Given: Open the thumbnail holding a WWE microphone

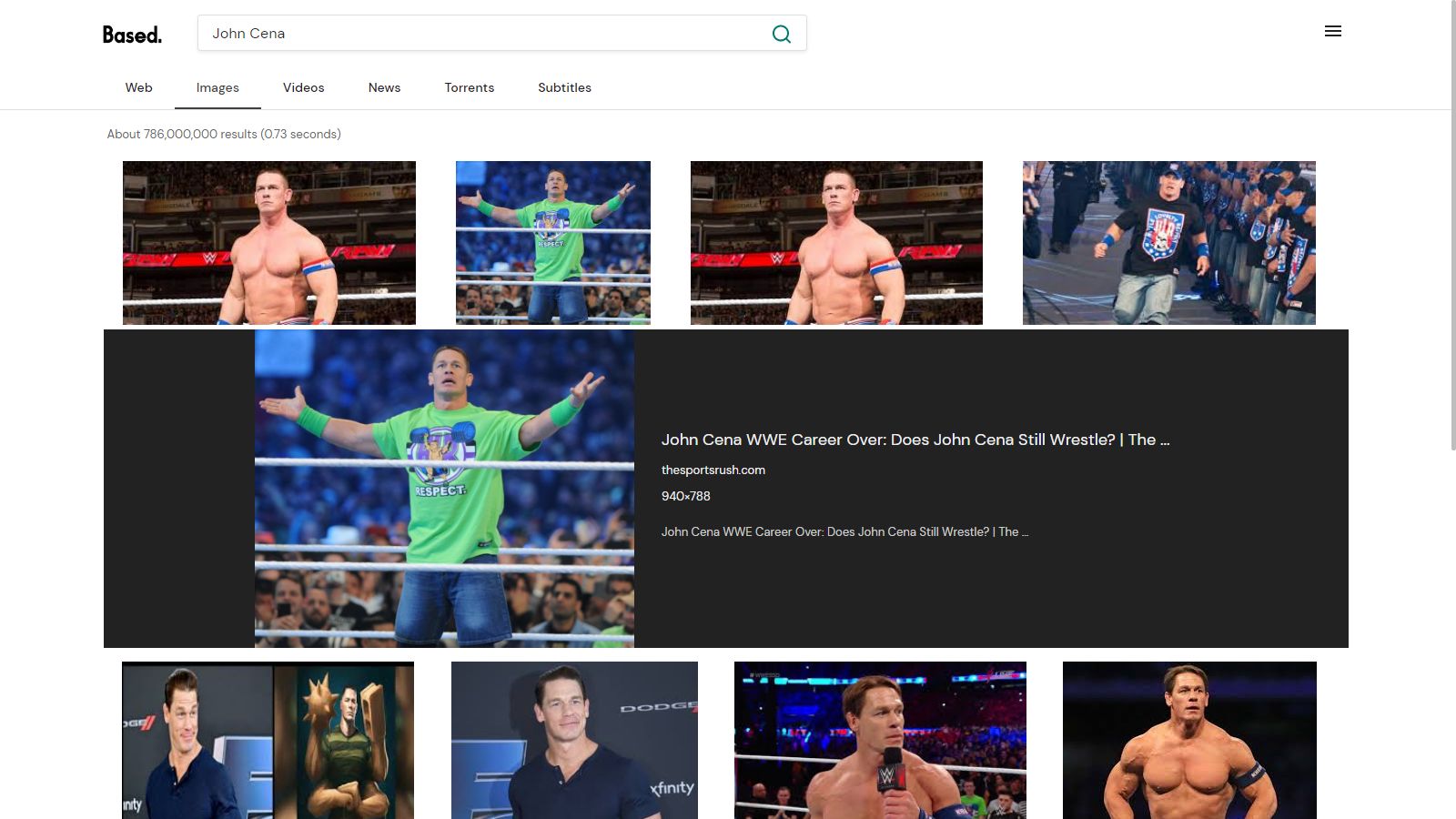Looking at the screenshot, I should point(880,740).
